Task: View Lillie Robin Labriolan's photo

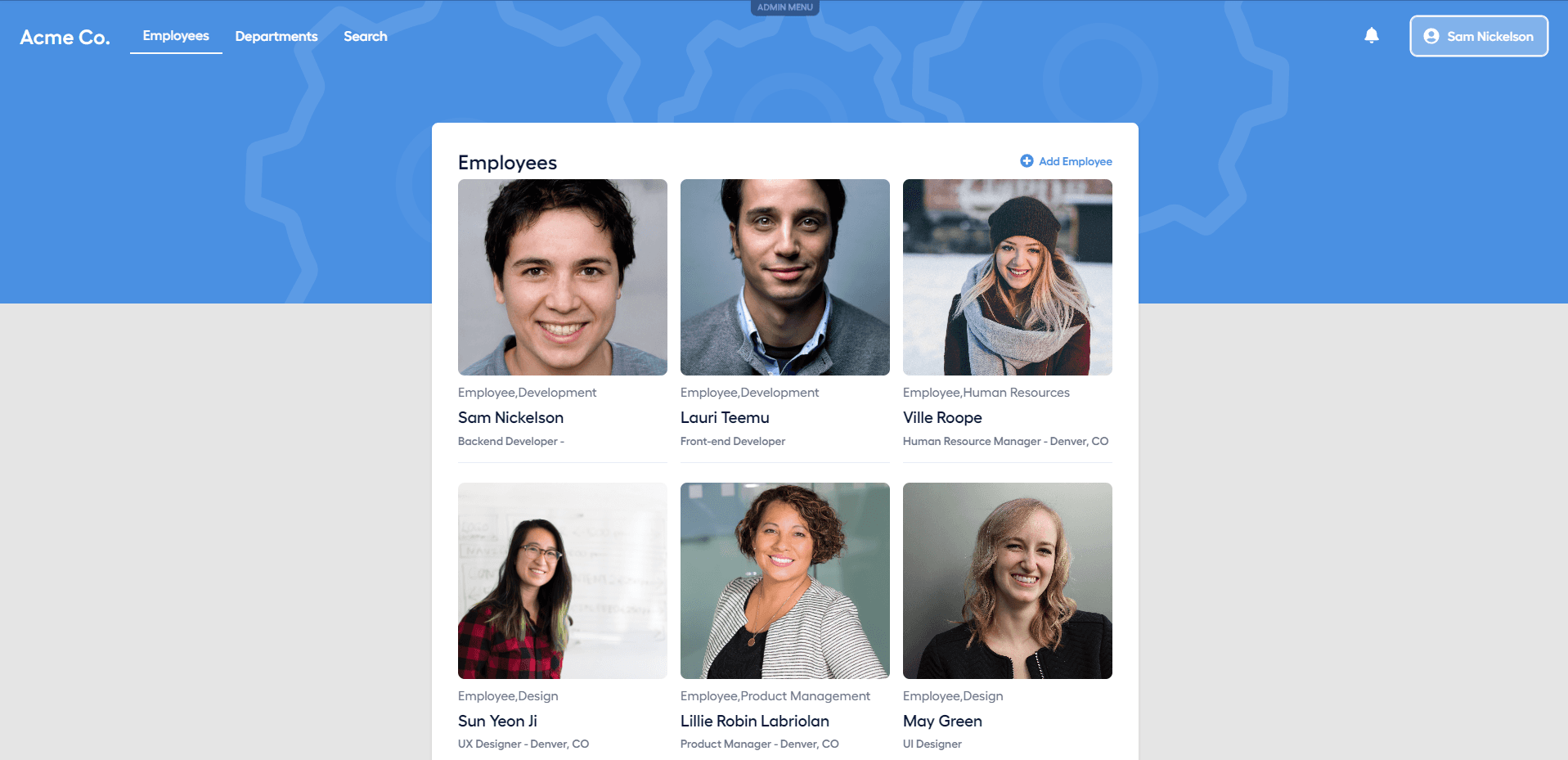Action: tap(785, 581)
